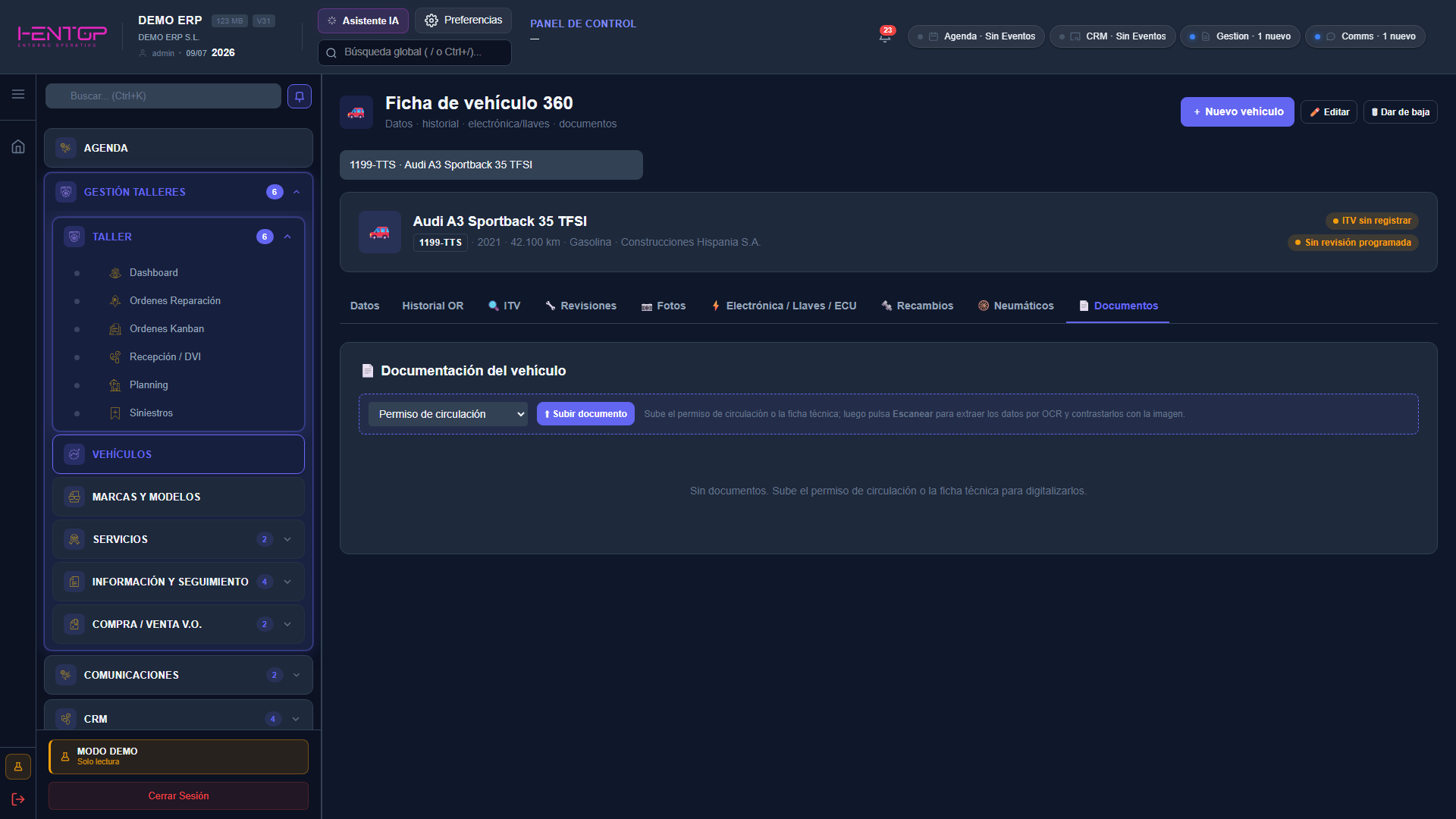
Task: Click the Vehículos sidebar icon
Action: click(74, 454)
